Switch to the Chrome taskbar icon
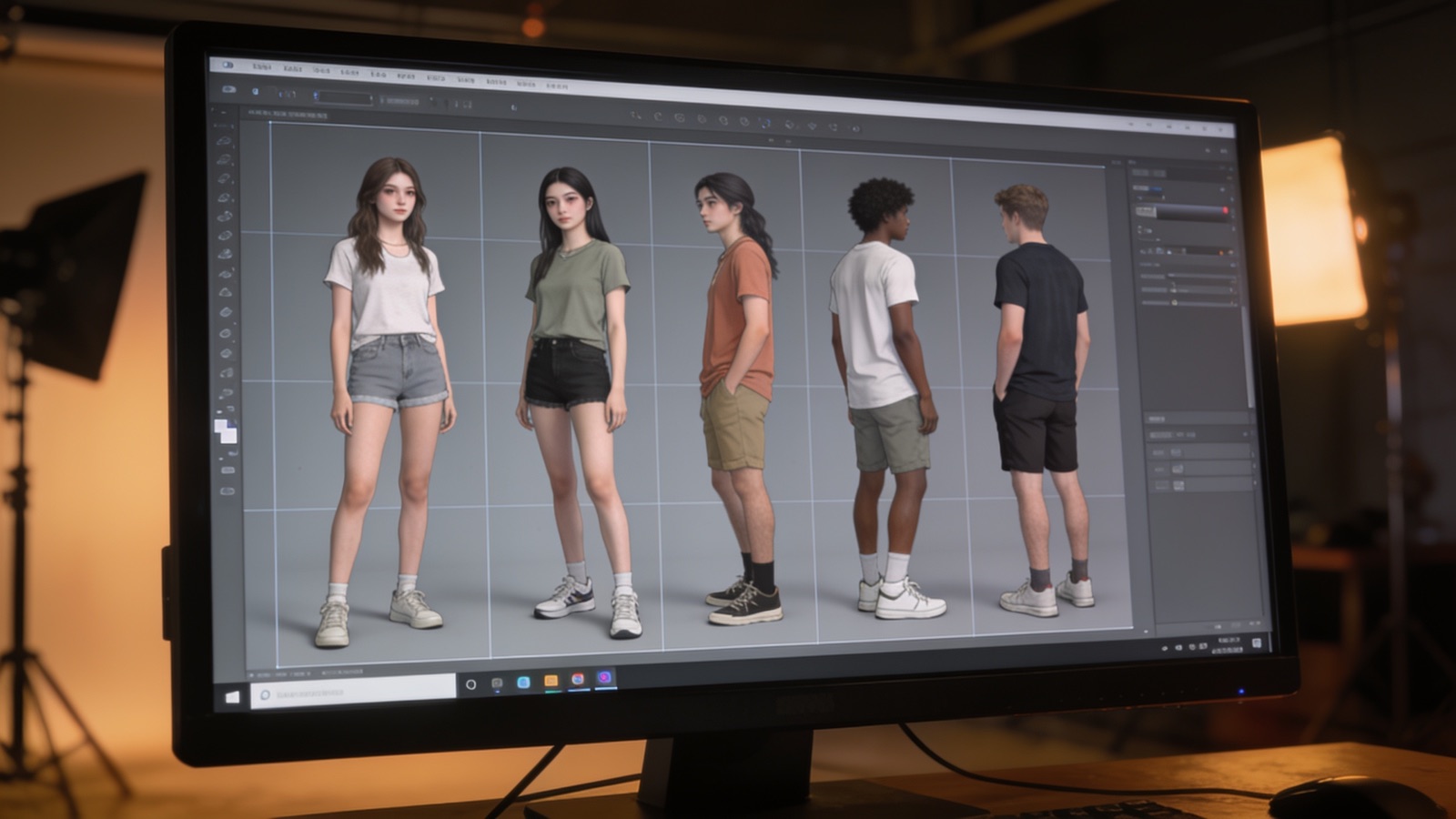 point(577,679)
